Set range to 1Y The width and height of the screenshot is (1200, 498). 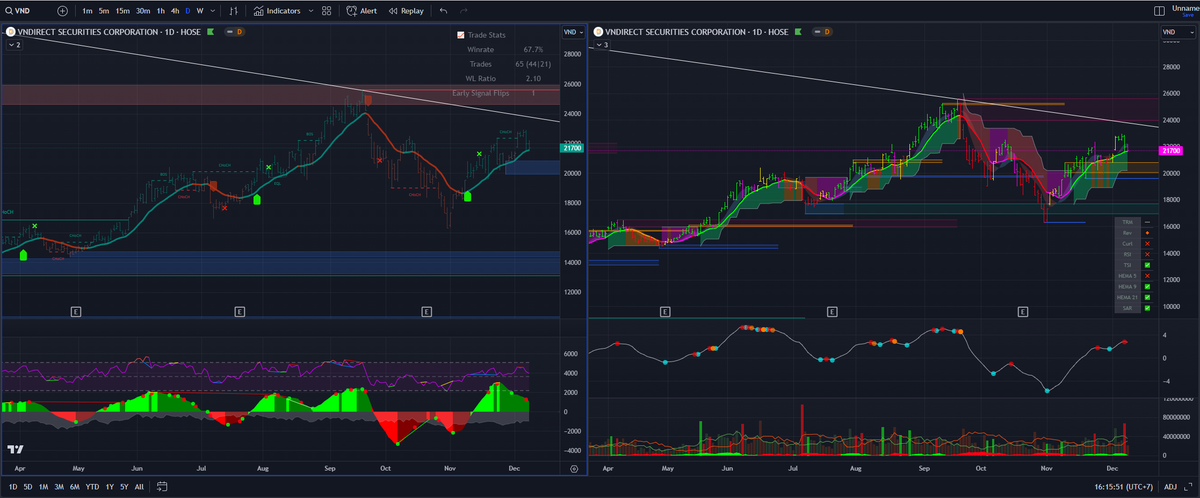[x=108, y=486]
